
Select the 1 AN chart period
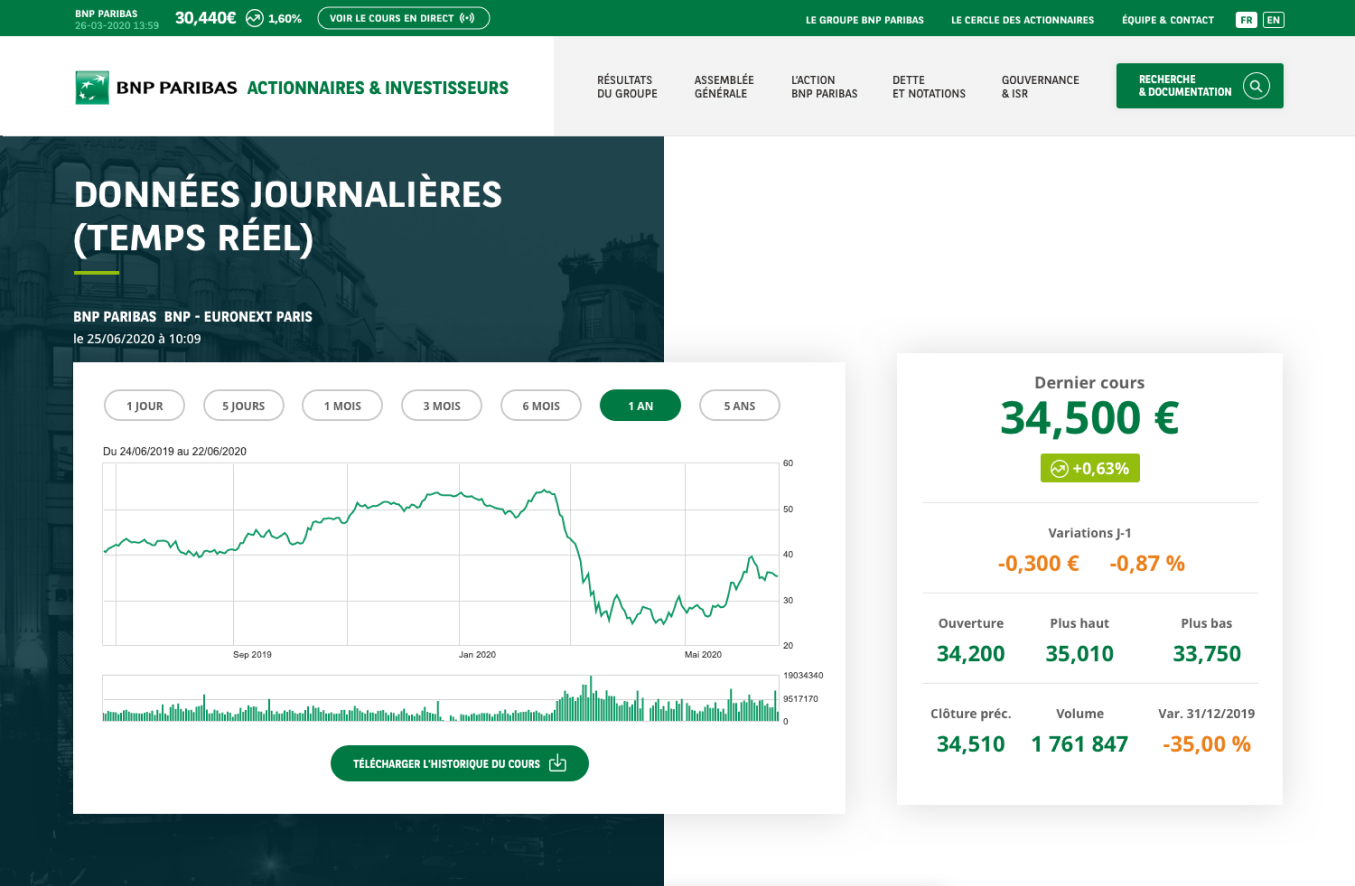[x=640, y=406]
